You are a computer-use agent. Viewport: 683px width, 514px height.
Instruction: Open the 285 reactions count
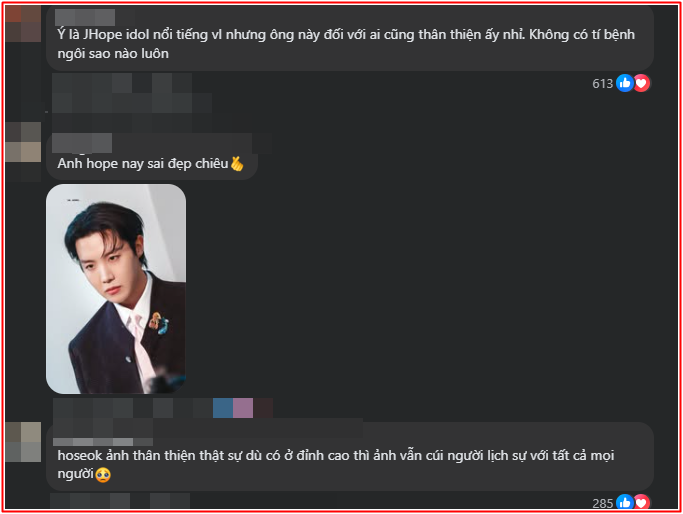tap(602, 503)
